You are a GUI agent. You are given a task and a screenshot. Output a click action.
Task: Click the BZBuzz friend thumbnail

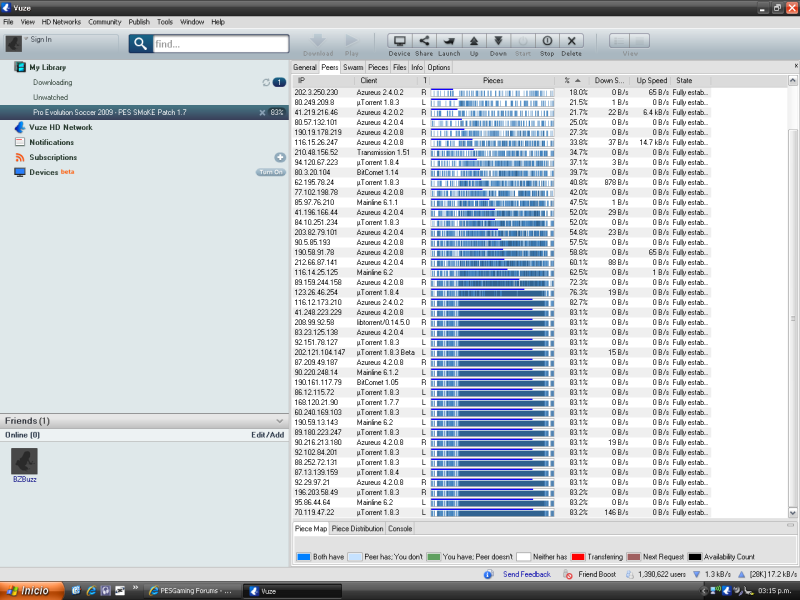24,461
